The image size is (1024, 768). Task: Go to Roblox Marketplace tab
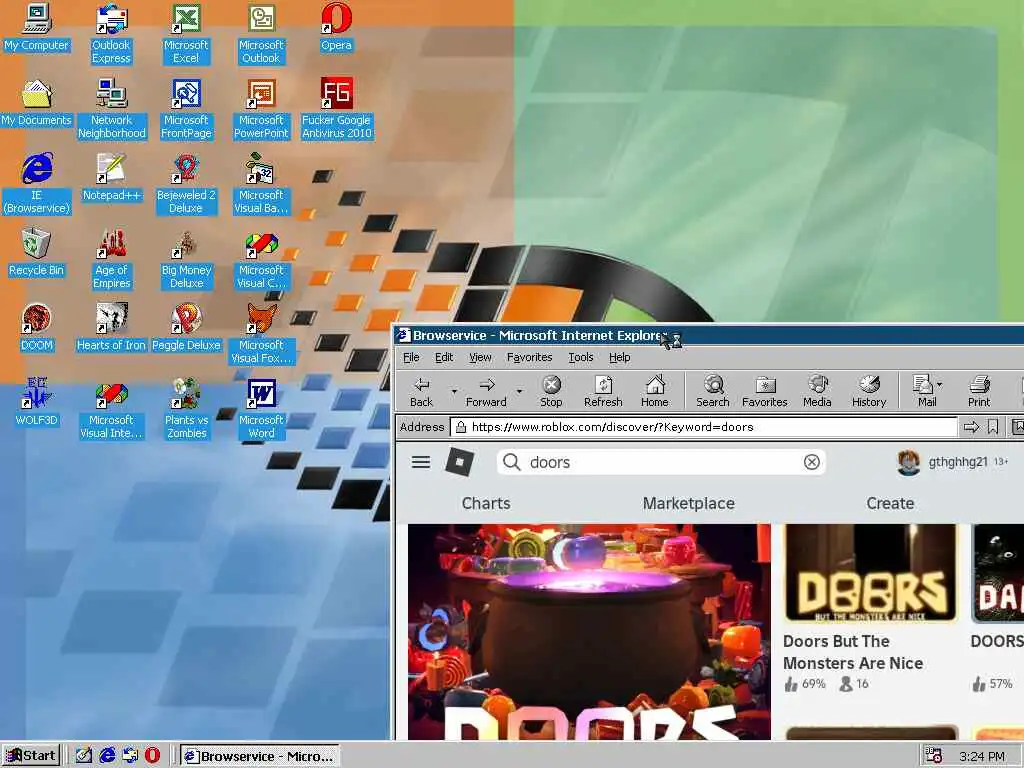[689, 504]
